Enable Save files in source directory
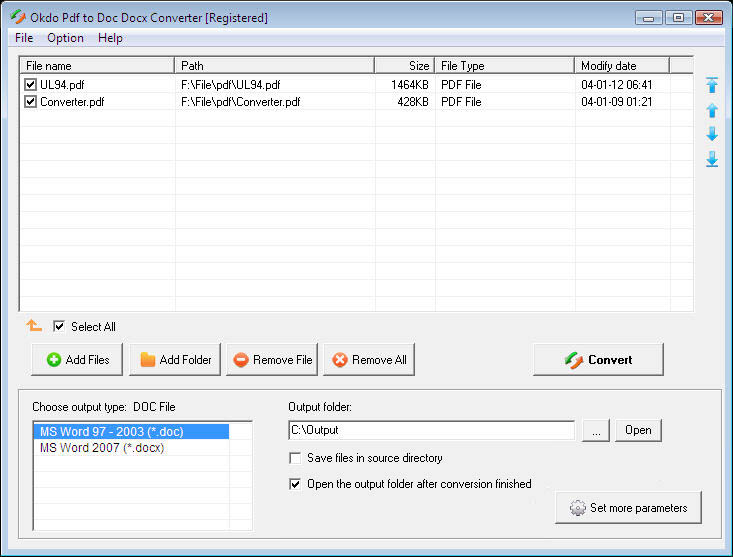Screen dimensions: 733x557 click(295, 458)
